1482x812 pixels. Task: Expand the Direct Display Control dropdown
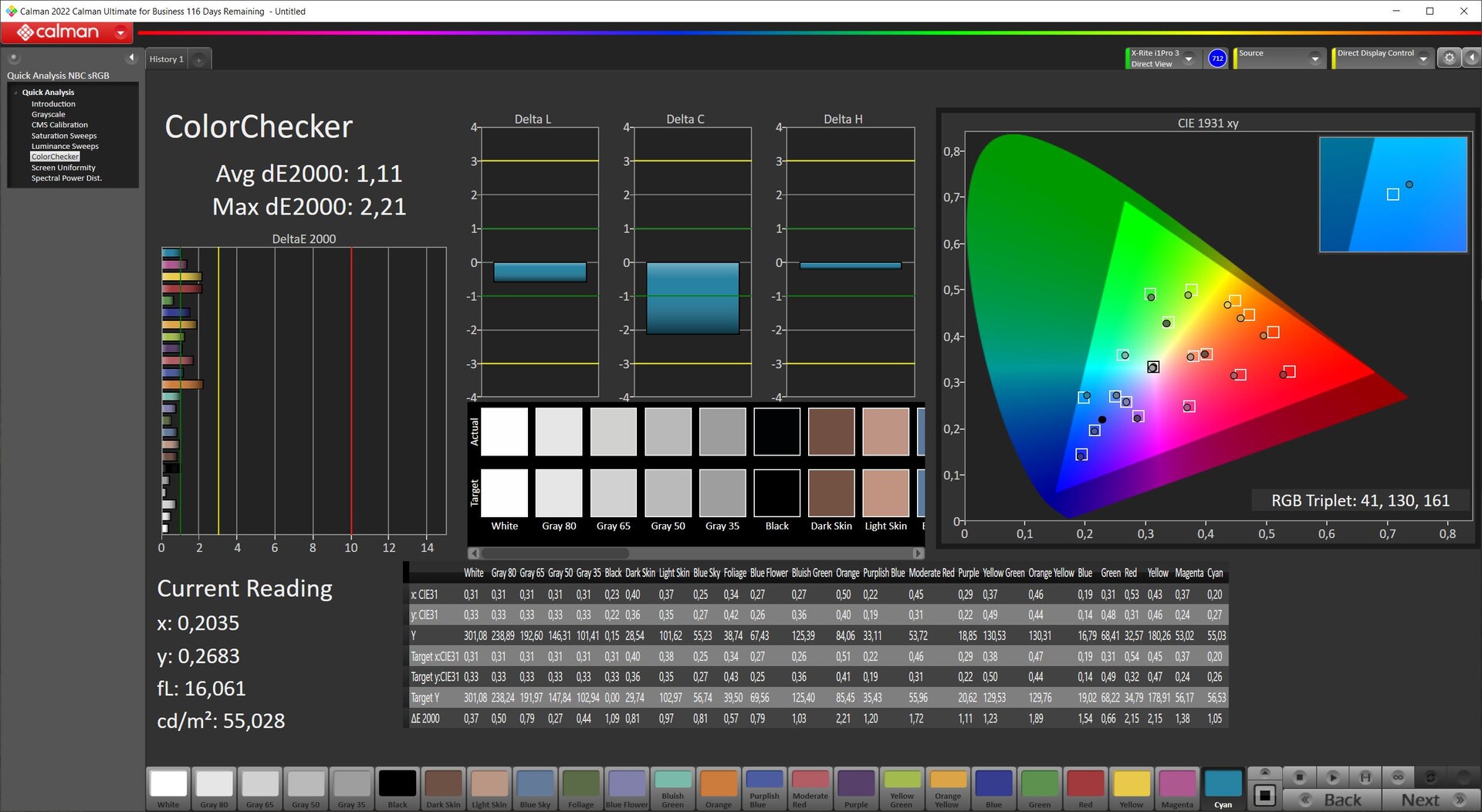point(1423,59)
